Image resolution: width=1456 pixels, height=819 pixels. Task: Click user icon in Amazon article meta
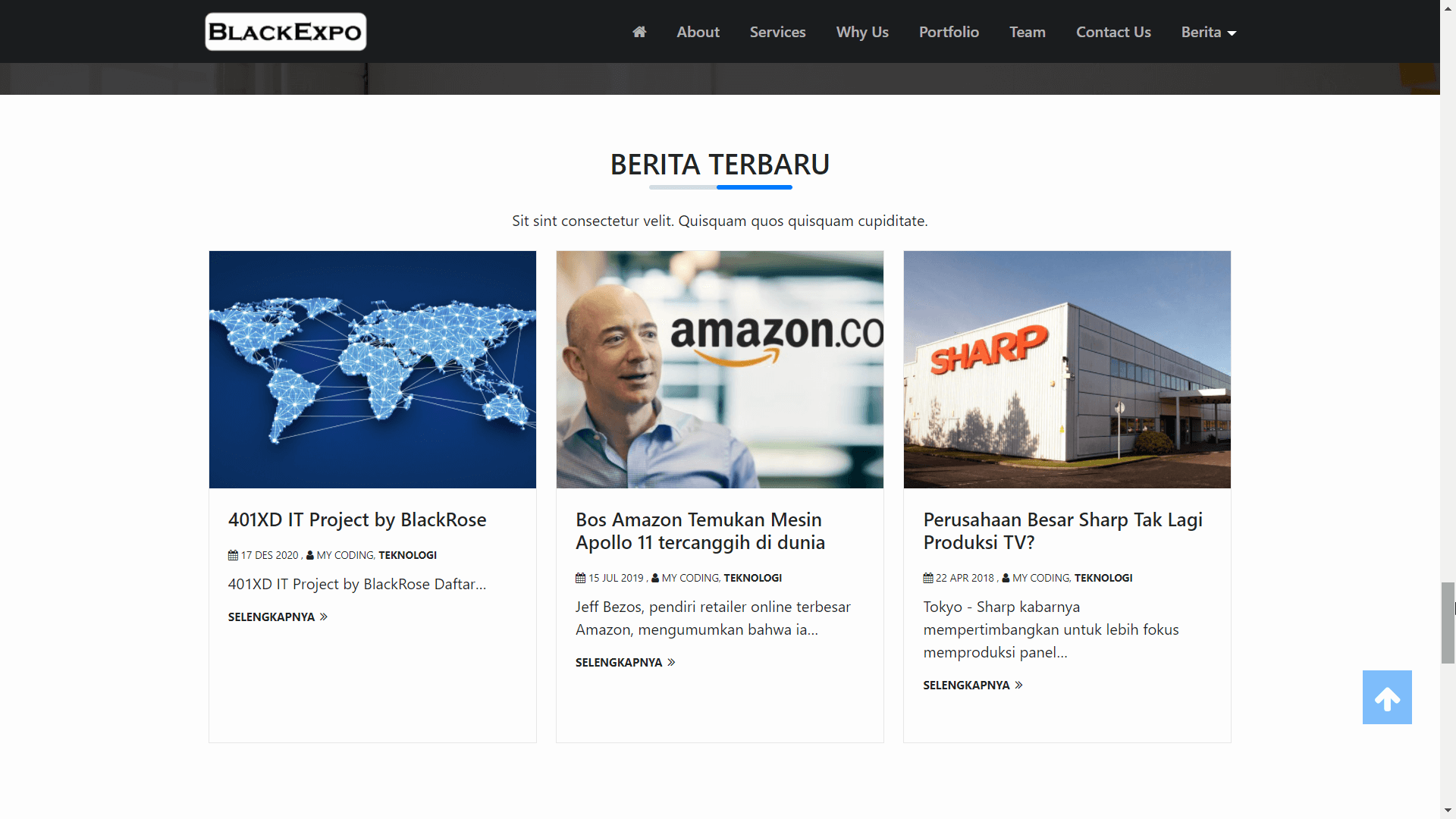(655, 578)
